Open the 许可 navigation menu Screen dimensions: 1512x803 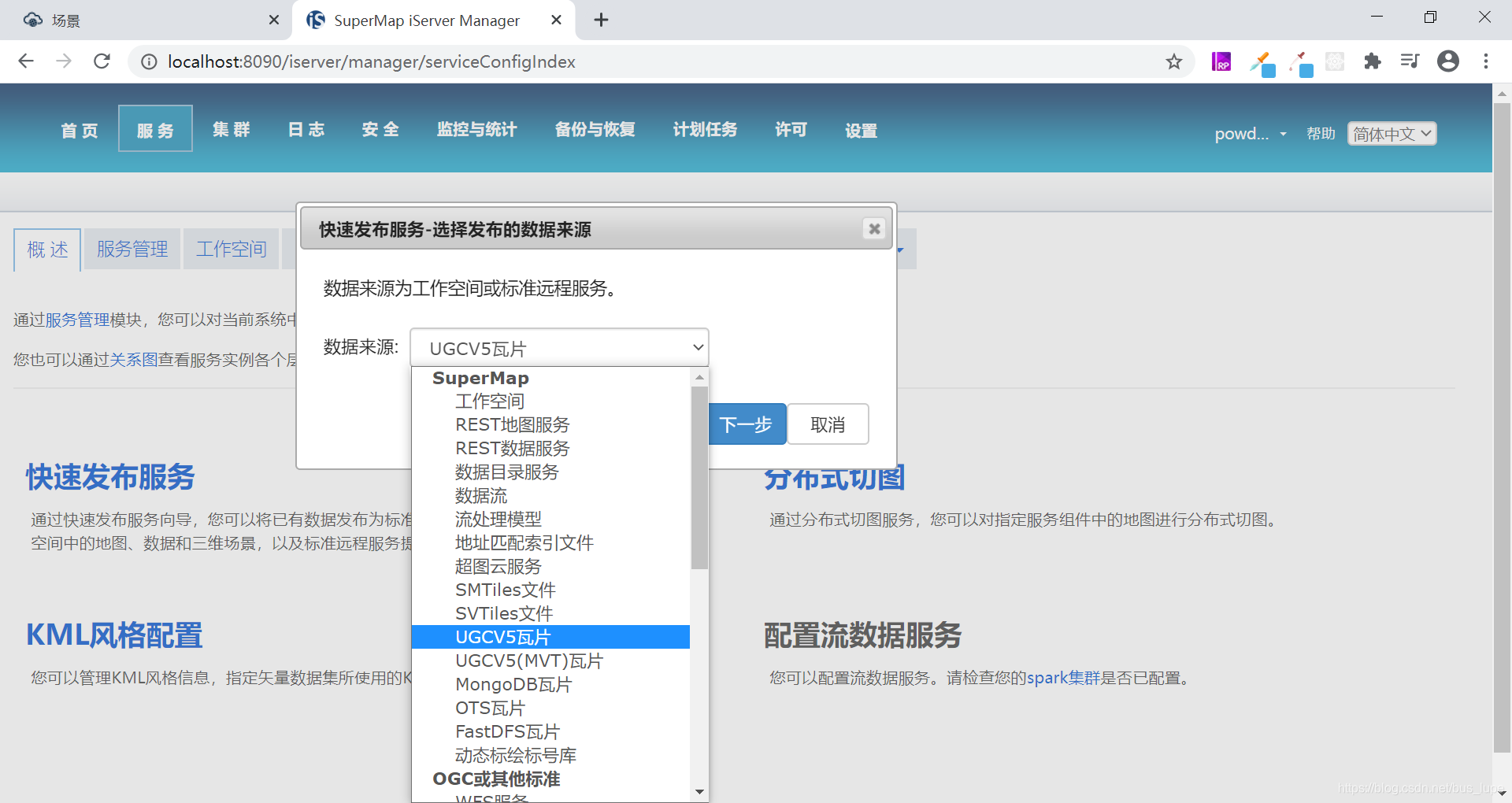tap(791, 129)
